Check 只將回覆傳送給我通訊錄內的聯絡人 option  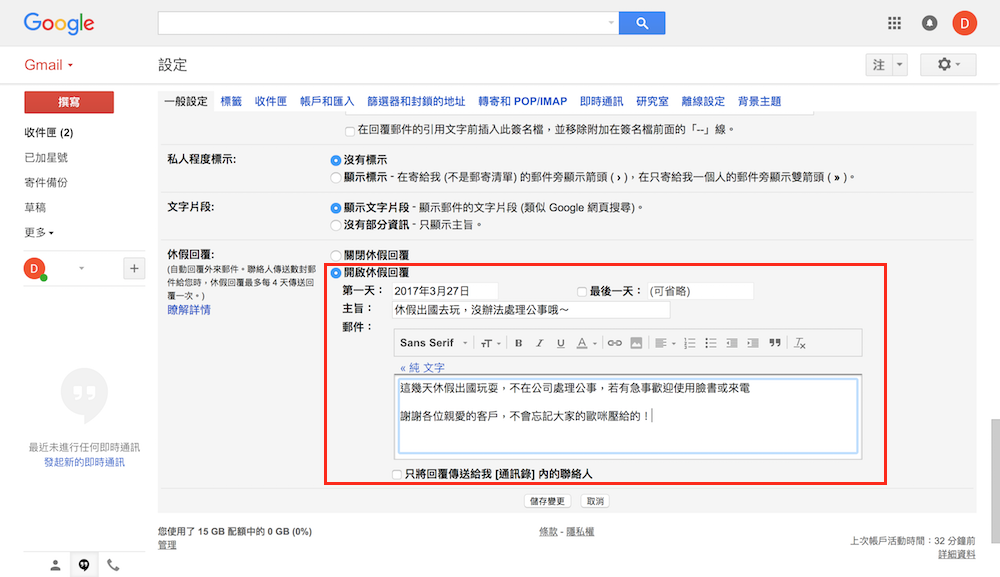click(398, 474)
